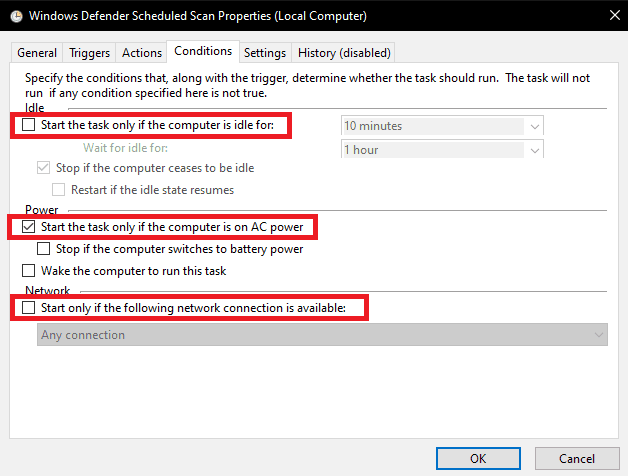Toggle Stop if computer ceases to be idle
The width and height of the screenshot is (630, 476).
click(43, 168)
